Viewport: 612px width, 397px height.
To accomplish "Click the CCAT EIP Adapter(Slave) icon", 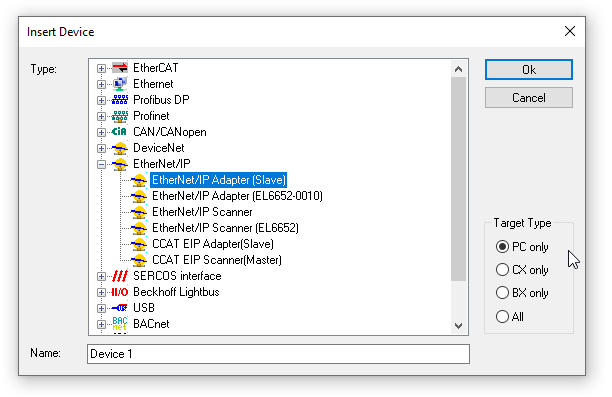I will tap(139, 244).
